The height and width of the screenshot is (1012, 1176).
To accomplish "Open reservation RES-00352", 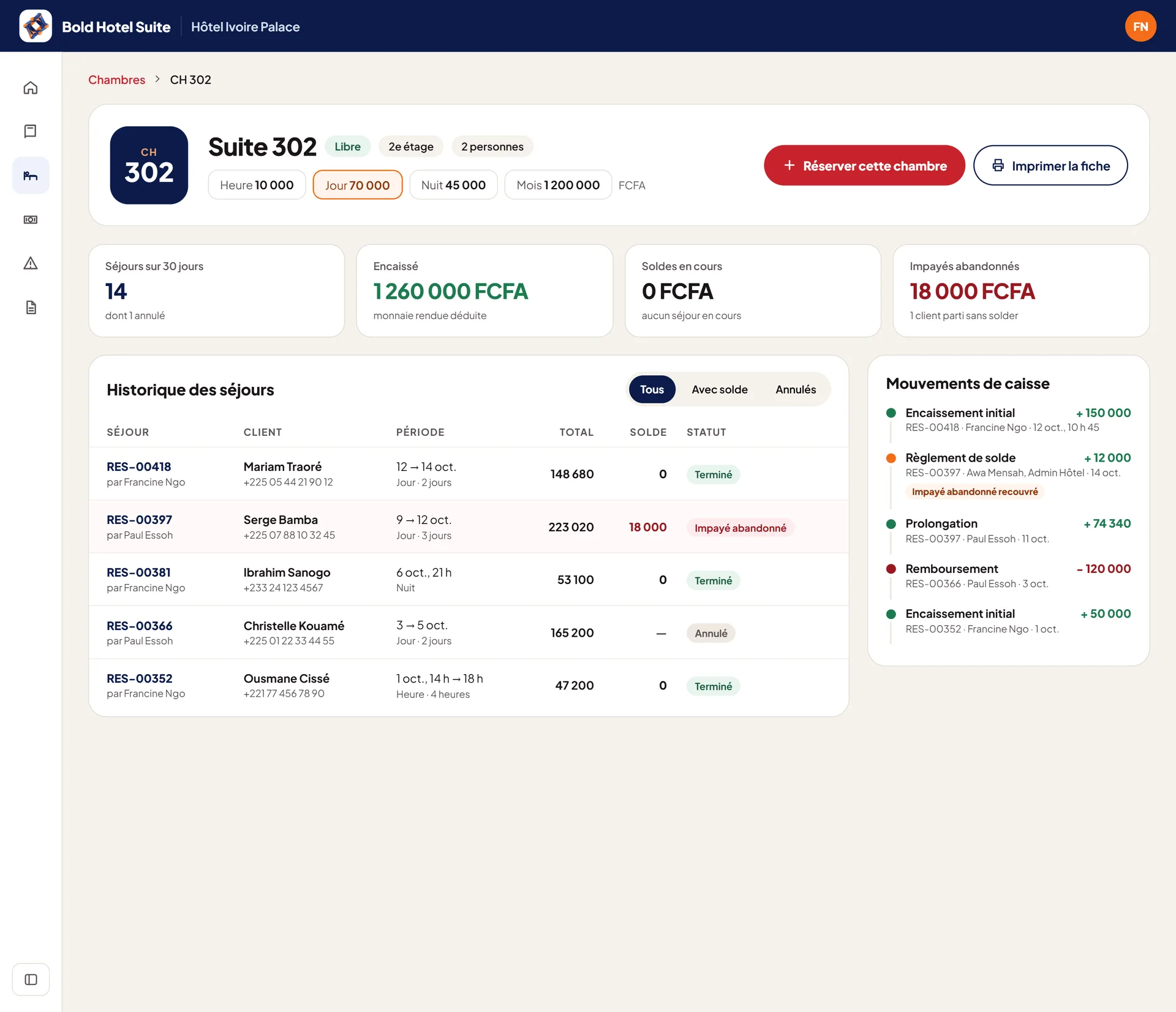I will point(140,678).
